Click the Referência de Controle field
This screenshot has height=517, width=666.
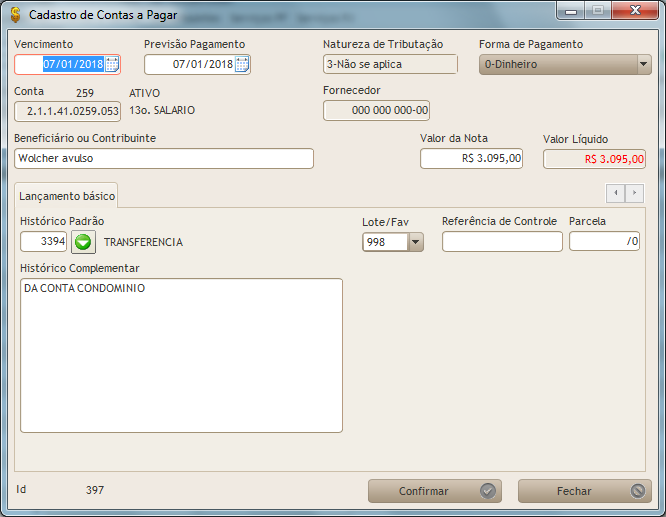pos(502,242)
